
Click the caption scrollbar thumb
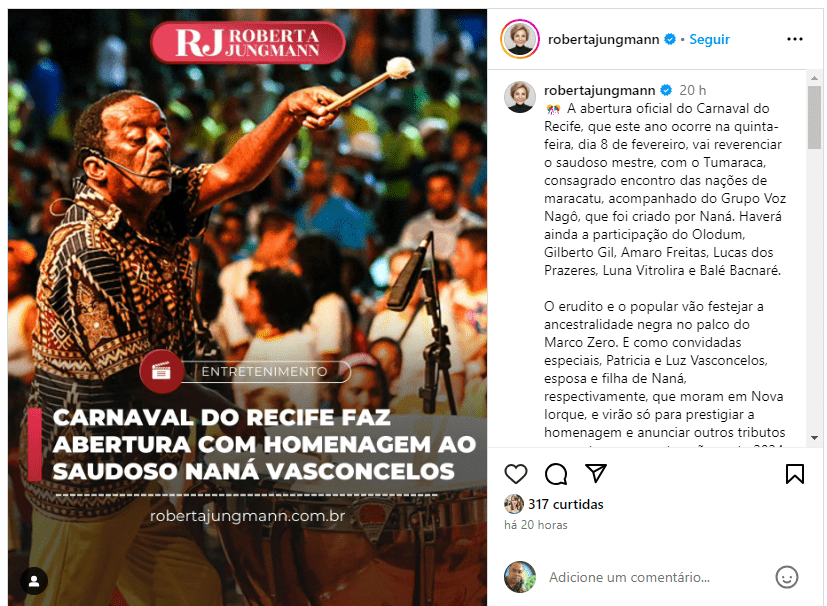tap(814, 117)
